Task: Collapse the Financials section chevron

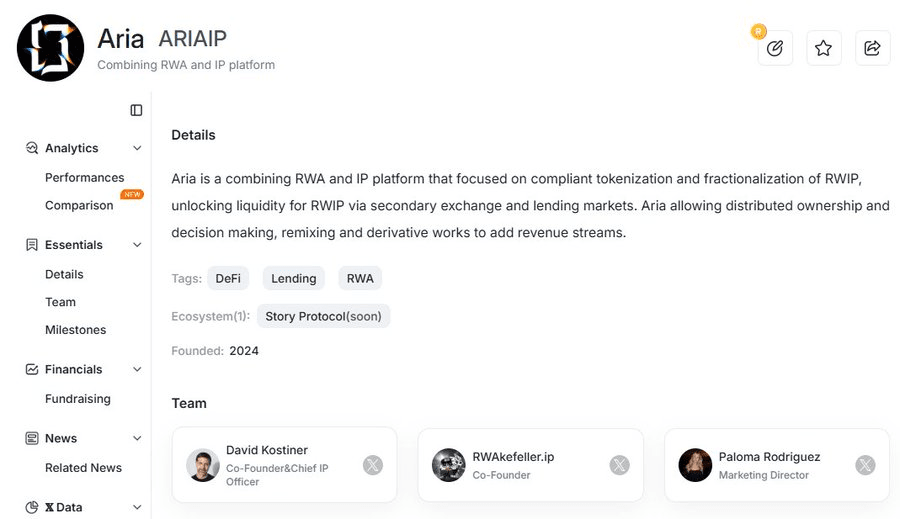Action: (x=137, y=370)
